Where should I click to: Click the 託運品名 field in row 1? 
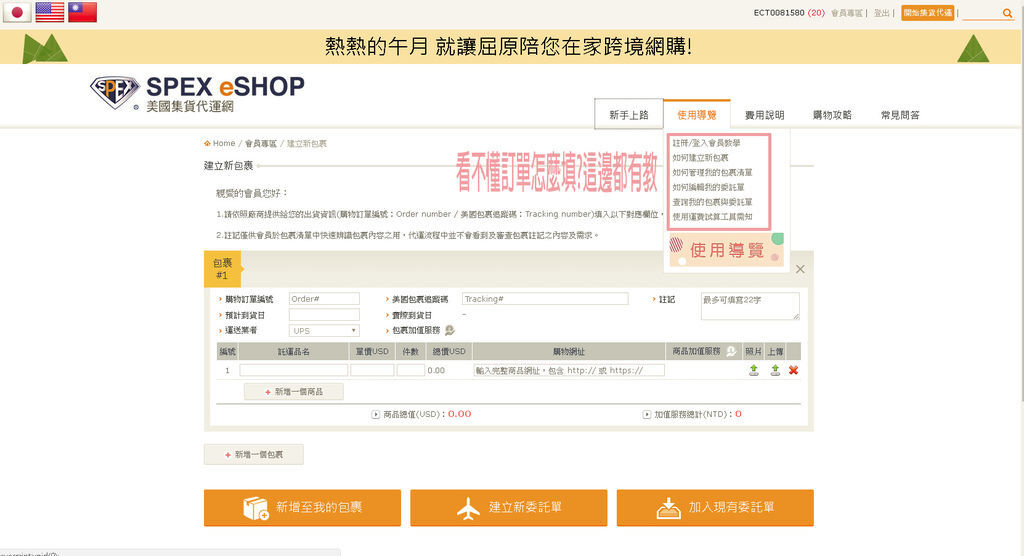point(293,370)
